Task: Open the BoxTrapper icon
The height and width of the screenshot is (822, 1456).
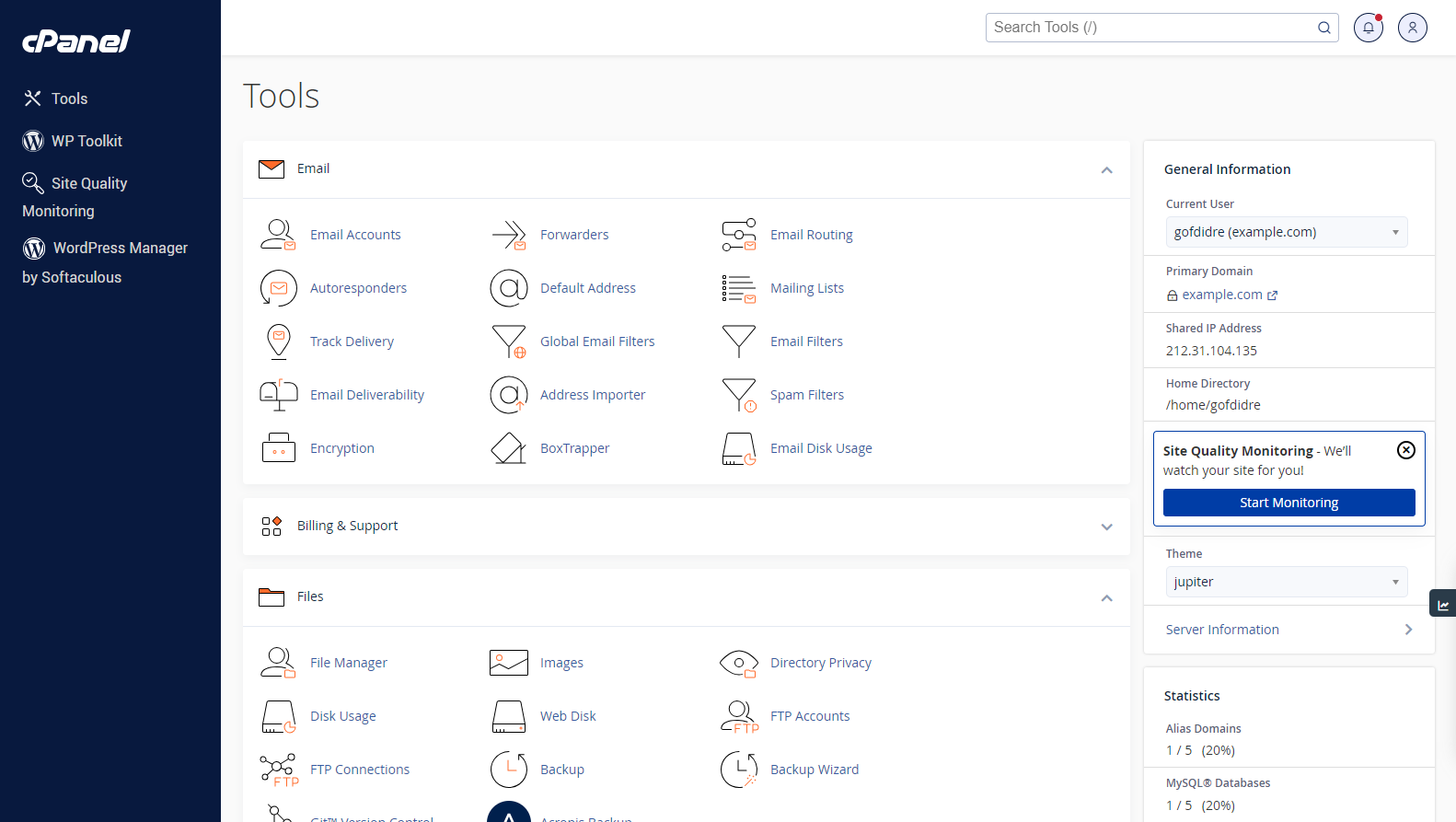Action: 508,448
